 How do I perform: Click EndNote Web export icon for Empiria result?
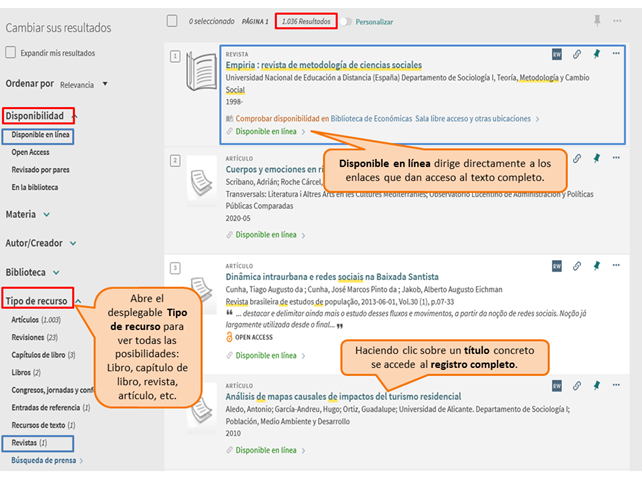tap(557, 54)
